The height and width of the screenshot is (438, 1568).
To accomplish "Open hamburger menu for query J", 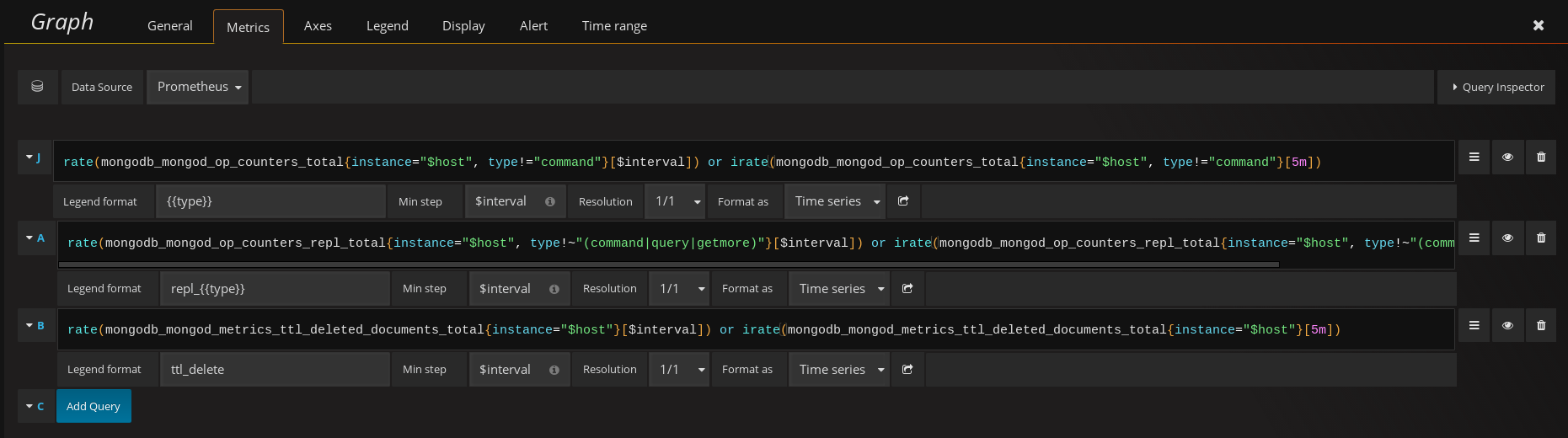I will click(x=1474, y=157).
